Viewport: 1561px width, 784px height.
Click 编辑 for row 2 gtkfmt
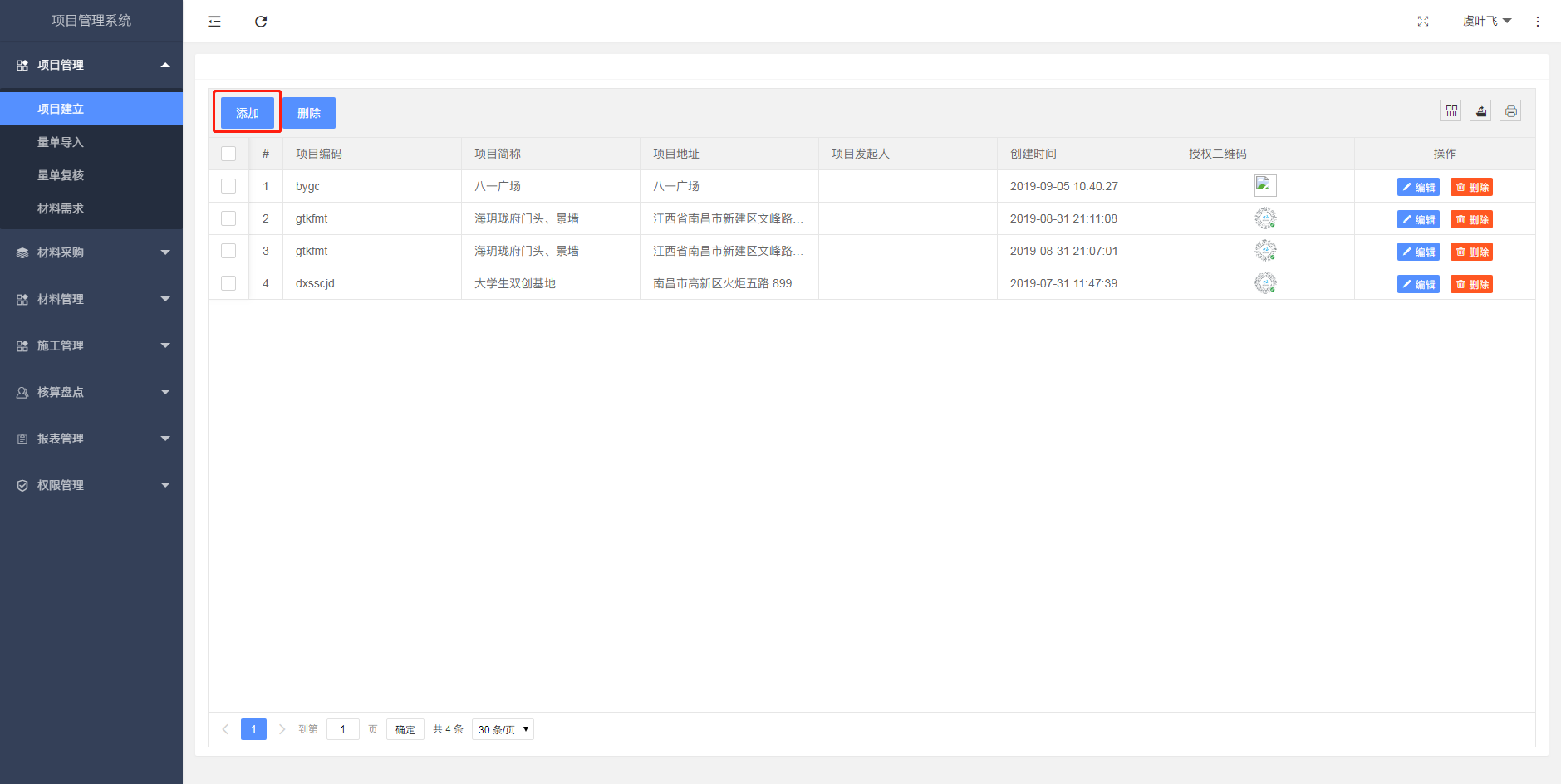[x=1418, y=219]
